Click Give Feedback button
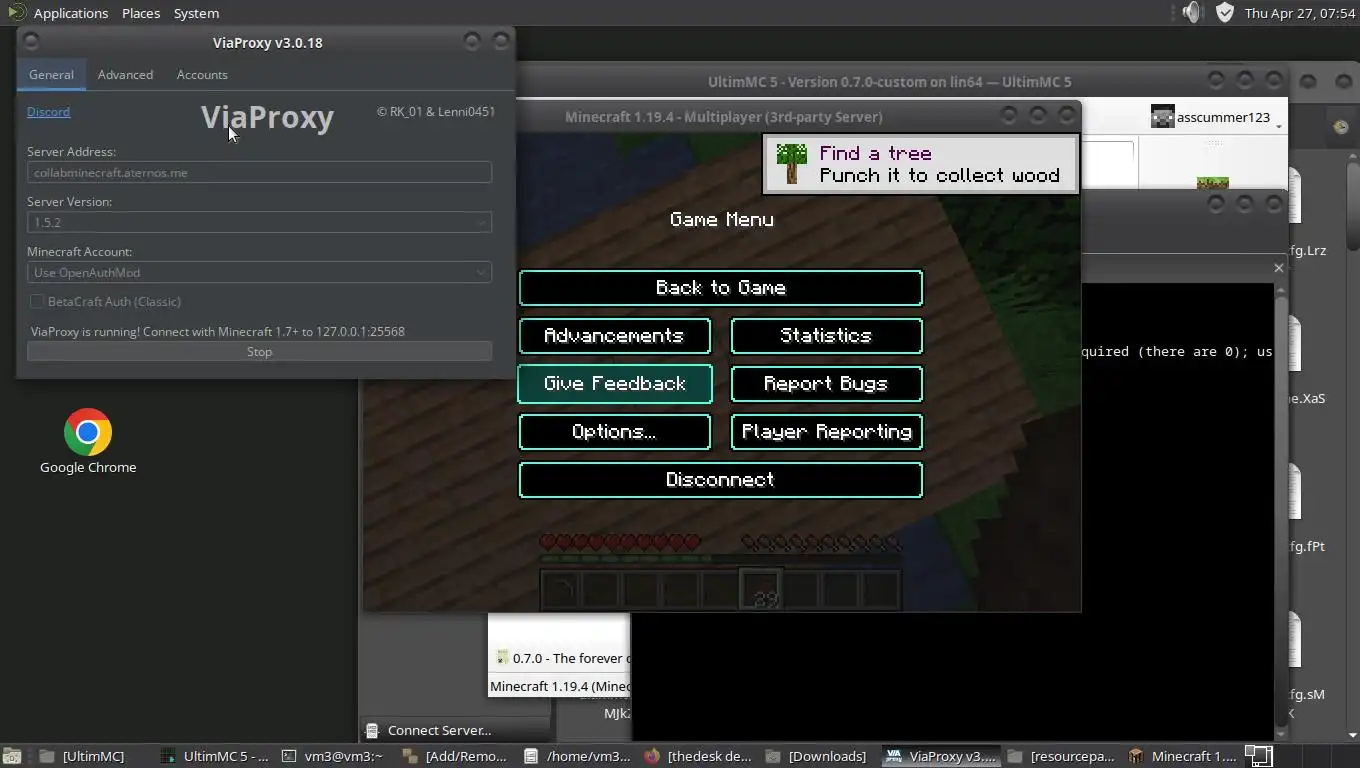 [614, 383]
